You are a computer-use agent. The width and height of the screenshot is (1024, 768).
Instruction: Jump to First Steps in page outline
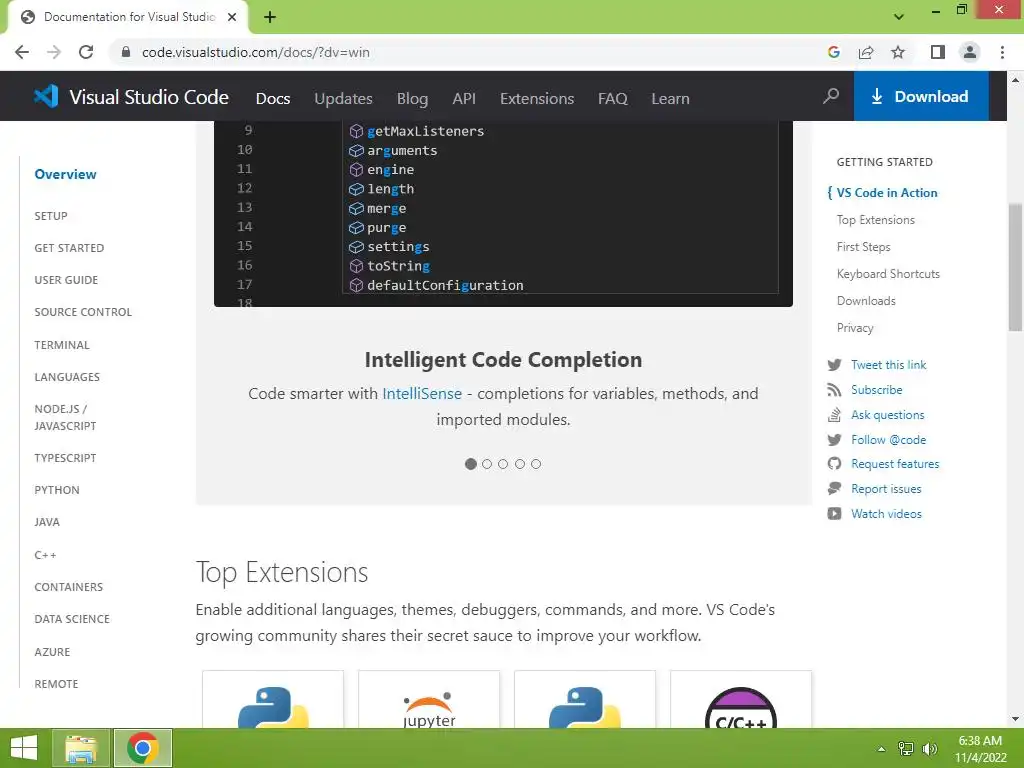tap(863, 247)
